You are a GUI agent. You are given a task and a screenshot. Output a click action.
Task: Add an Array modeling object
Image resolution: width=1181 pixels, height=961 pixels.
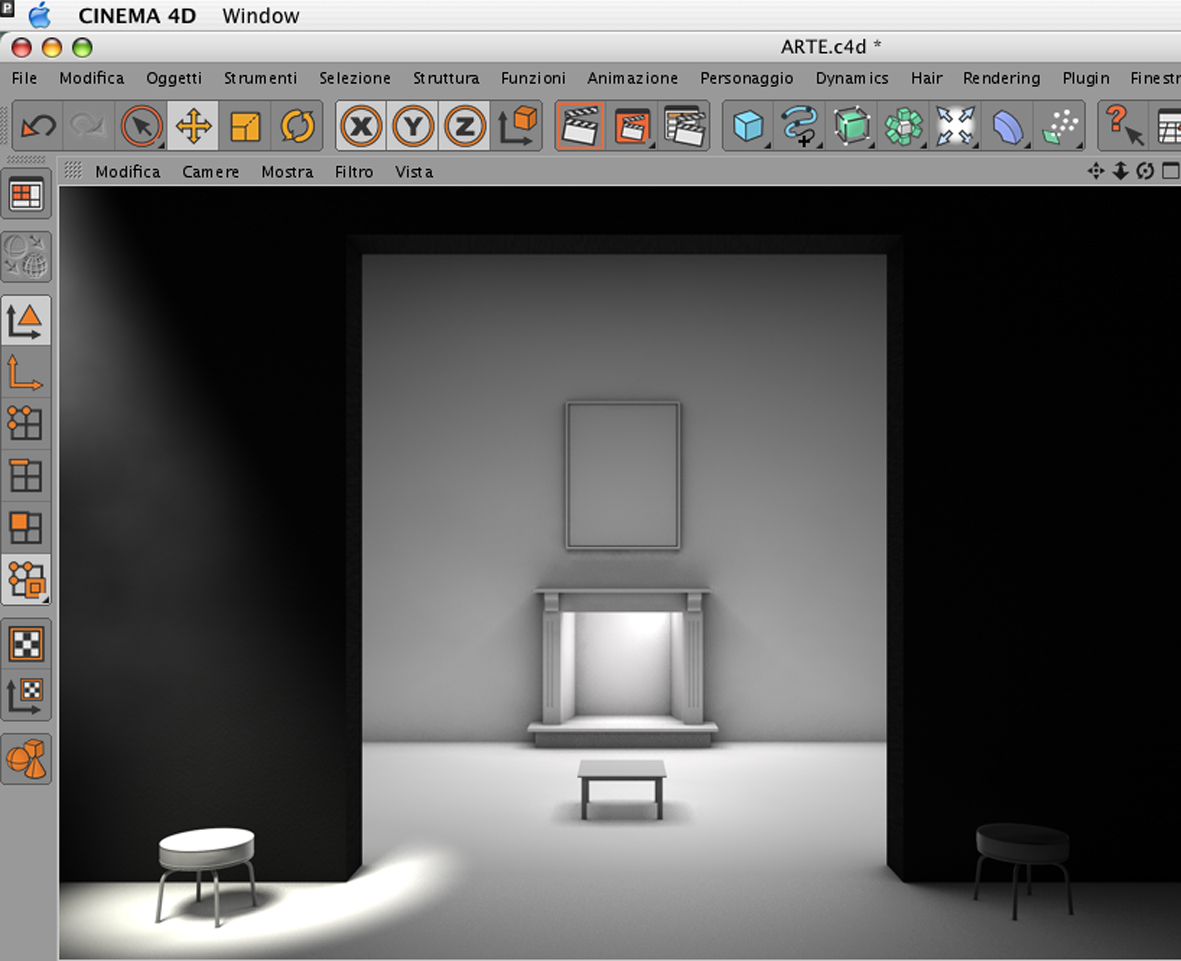pos(904,126)
